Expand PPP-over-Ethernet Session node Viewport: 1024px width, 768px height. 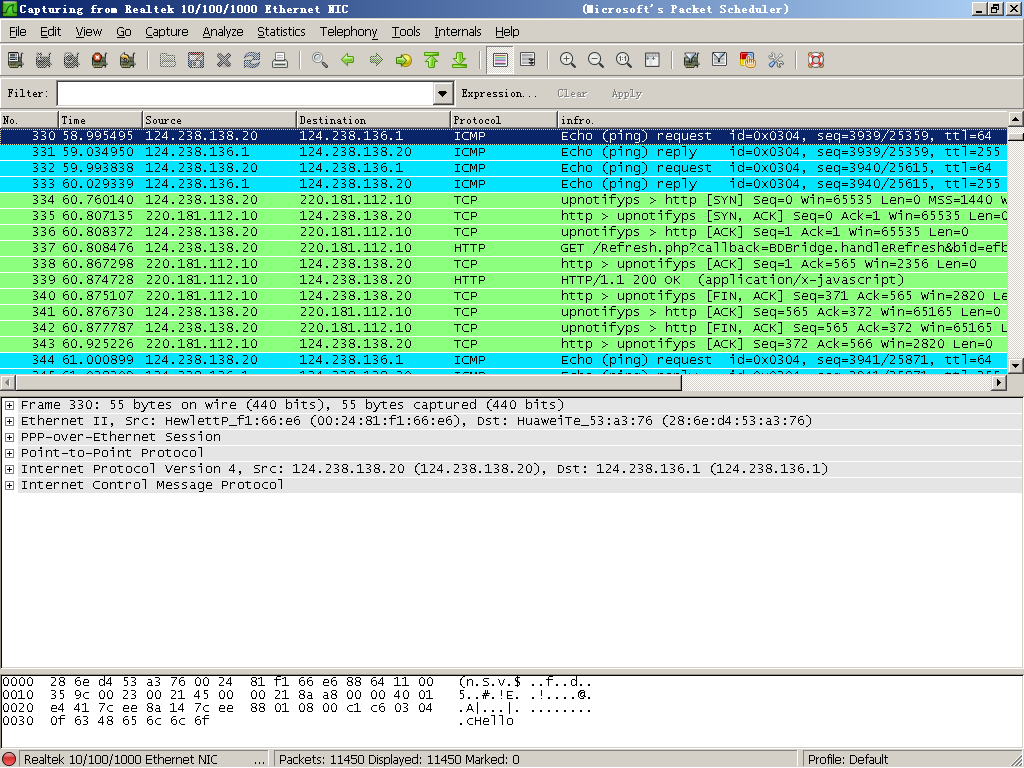pos(10,437)
